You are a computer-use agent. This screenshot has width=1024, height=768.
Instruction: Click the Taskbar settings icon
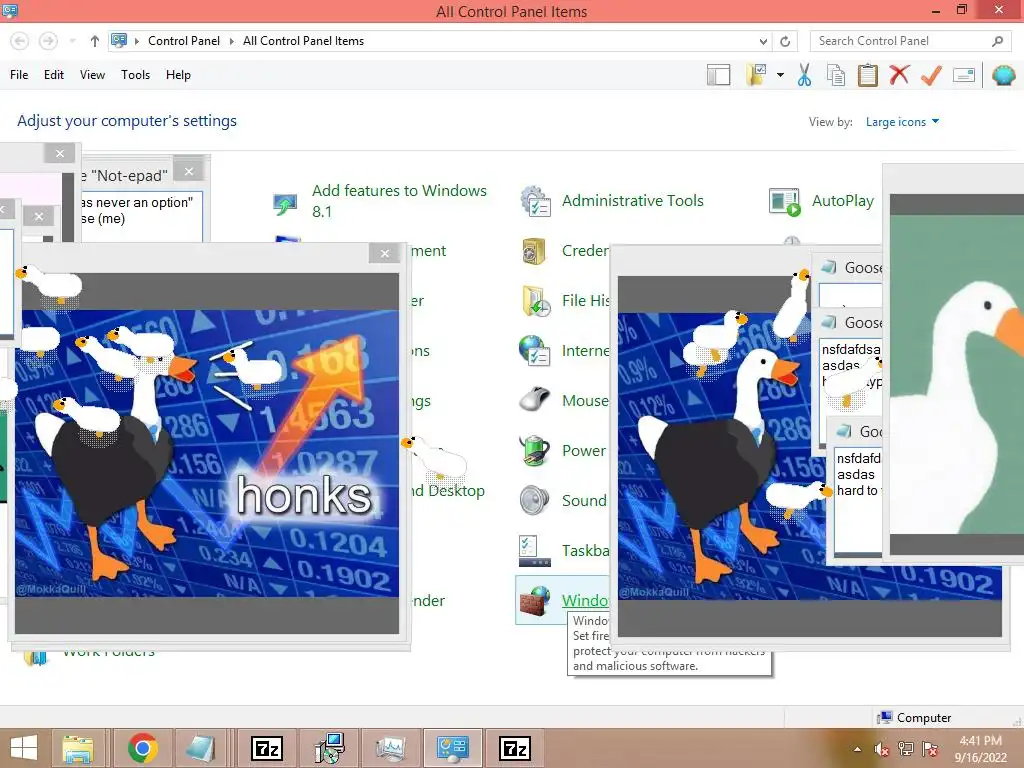pyautogui.click(x=535, y=551)
